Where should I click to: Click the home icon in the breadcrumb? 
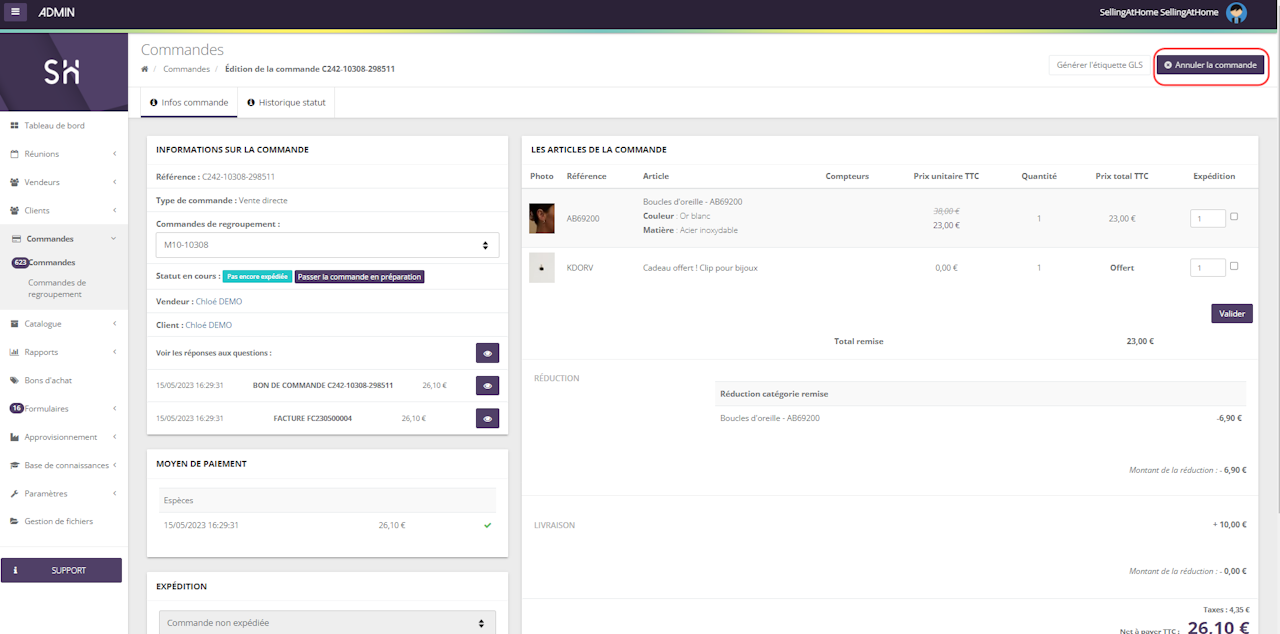coord(145,69)
